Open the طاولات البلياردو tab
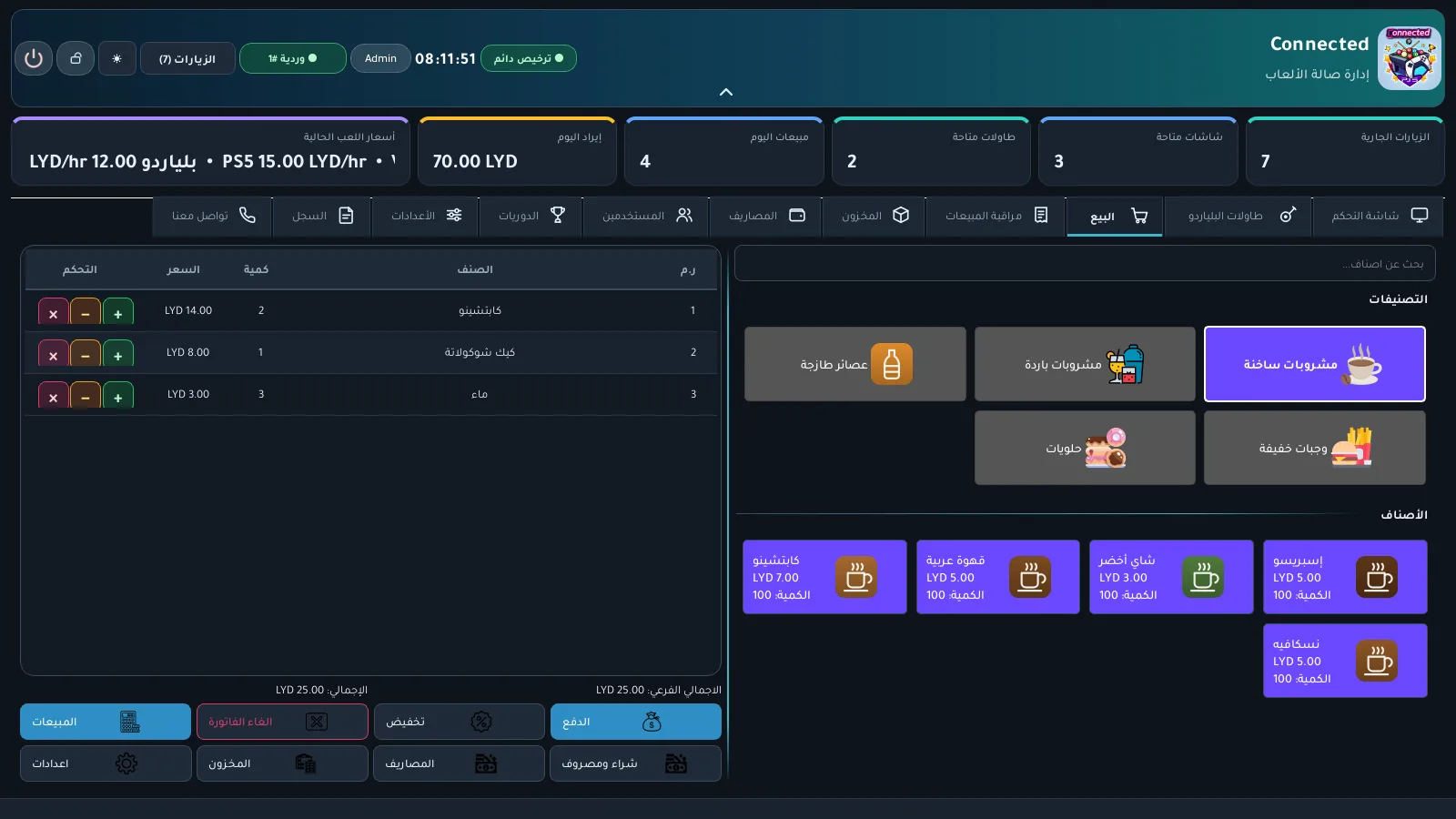This screenshot has height=819, width=1456. coord(1238,216)
